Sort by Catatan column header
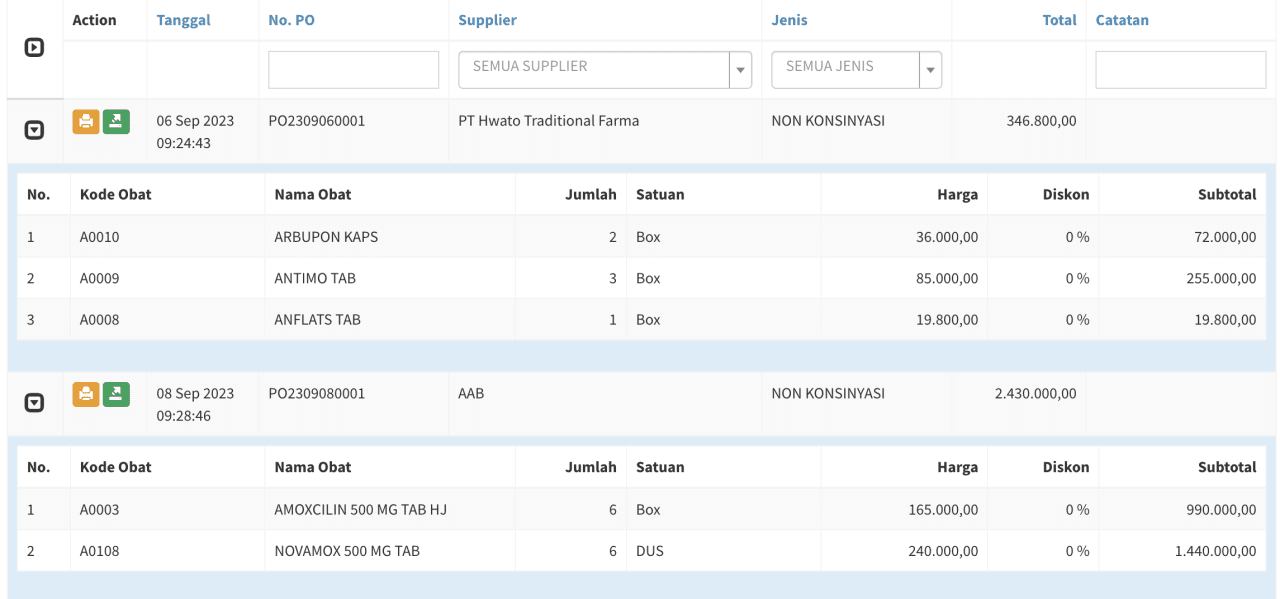 pos(1122,20)
